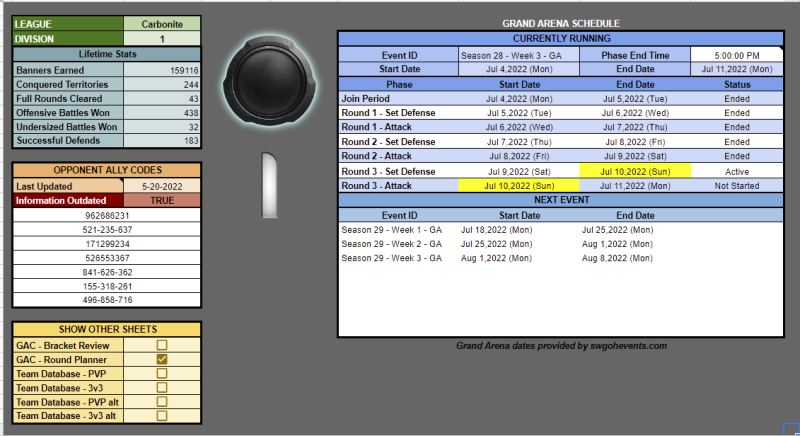Click ally code 841-626-362 cell

point(107,271)
